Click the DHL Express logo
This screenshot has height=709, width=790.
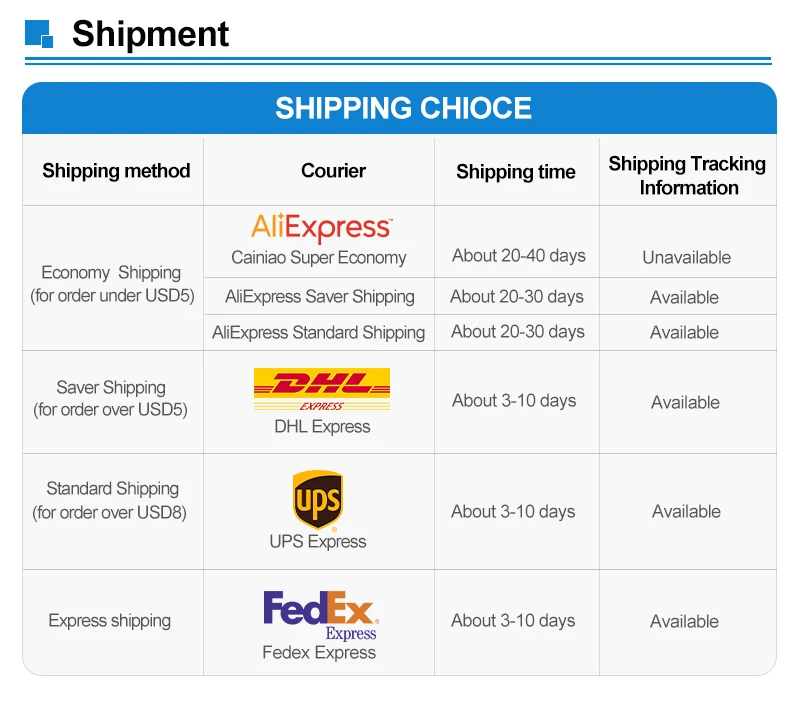321,390
